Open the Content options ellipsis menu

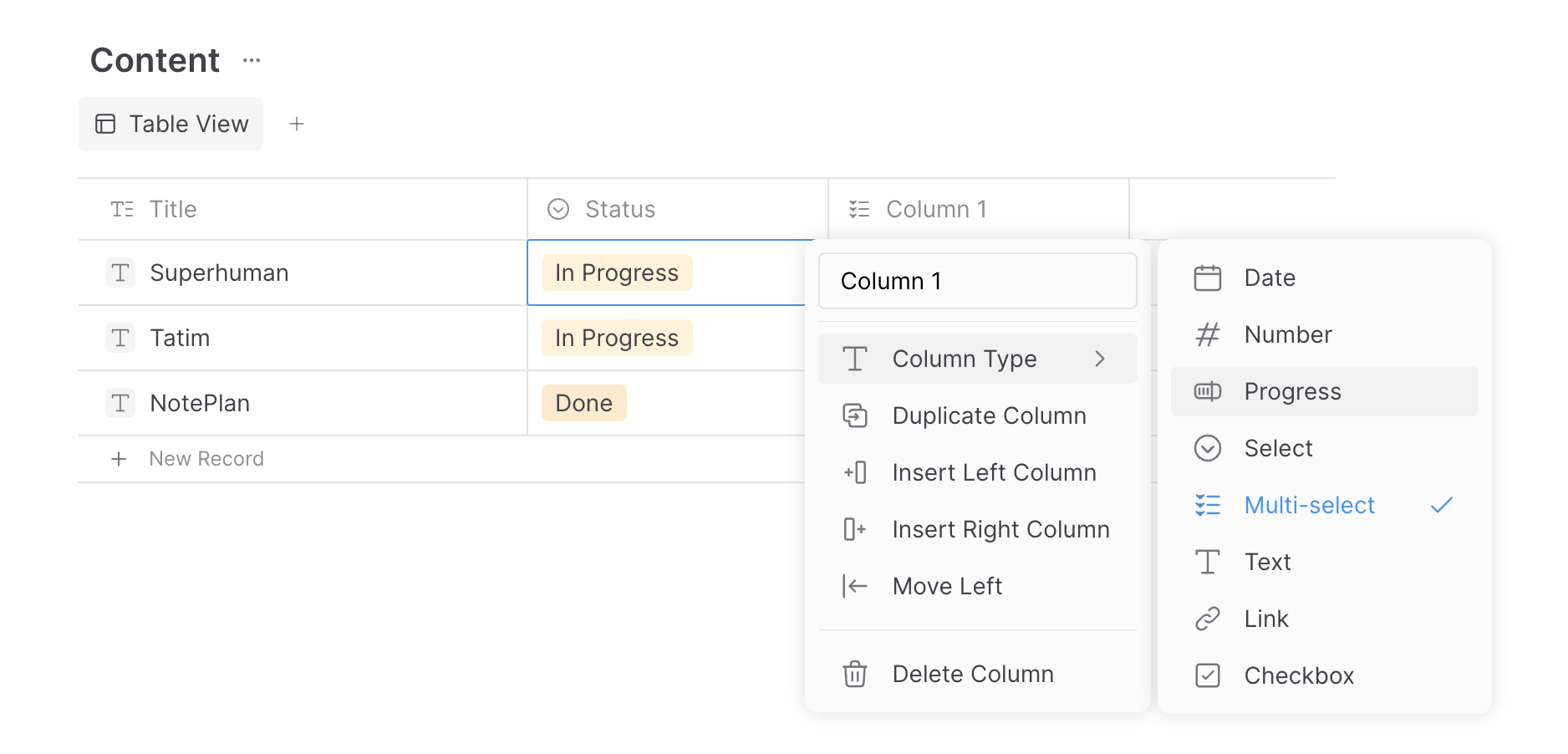[251, 59]
